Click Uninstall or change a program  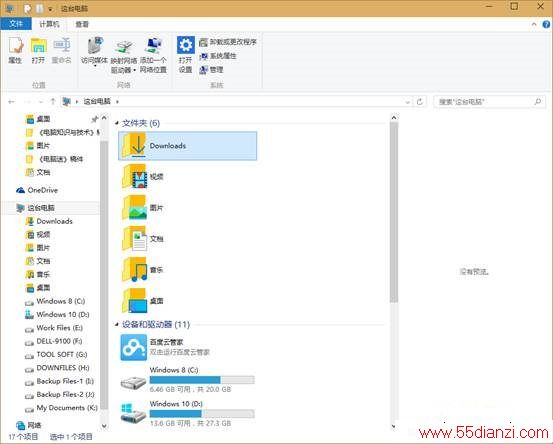click(x=228, y=42)
